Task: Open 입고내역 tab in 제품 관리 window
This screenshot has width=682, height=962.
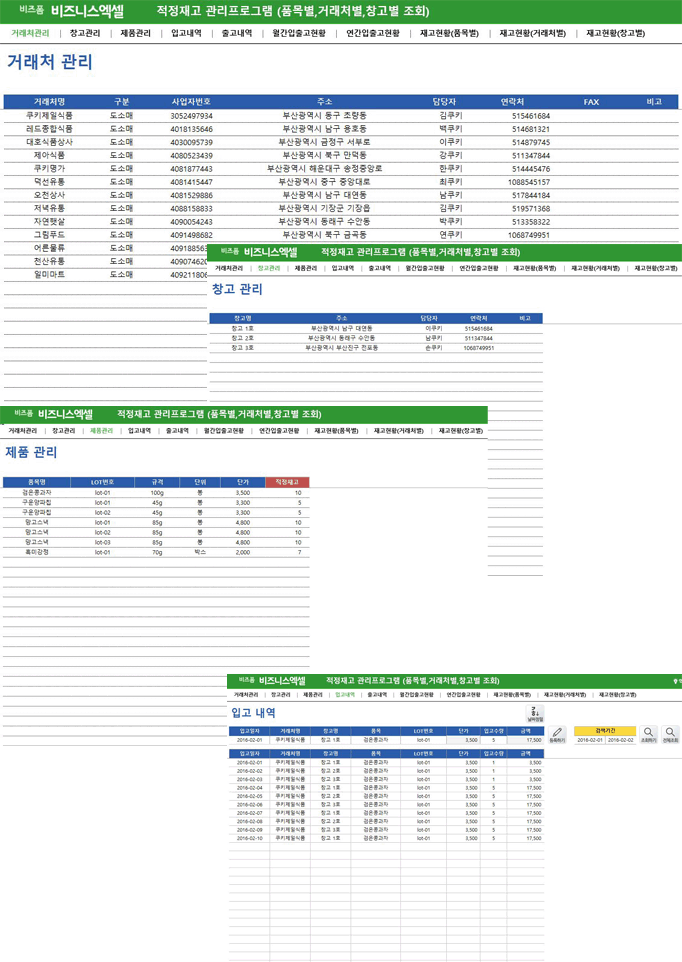Action: click(139, 431)
